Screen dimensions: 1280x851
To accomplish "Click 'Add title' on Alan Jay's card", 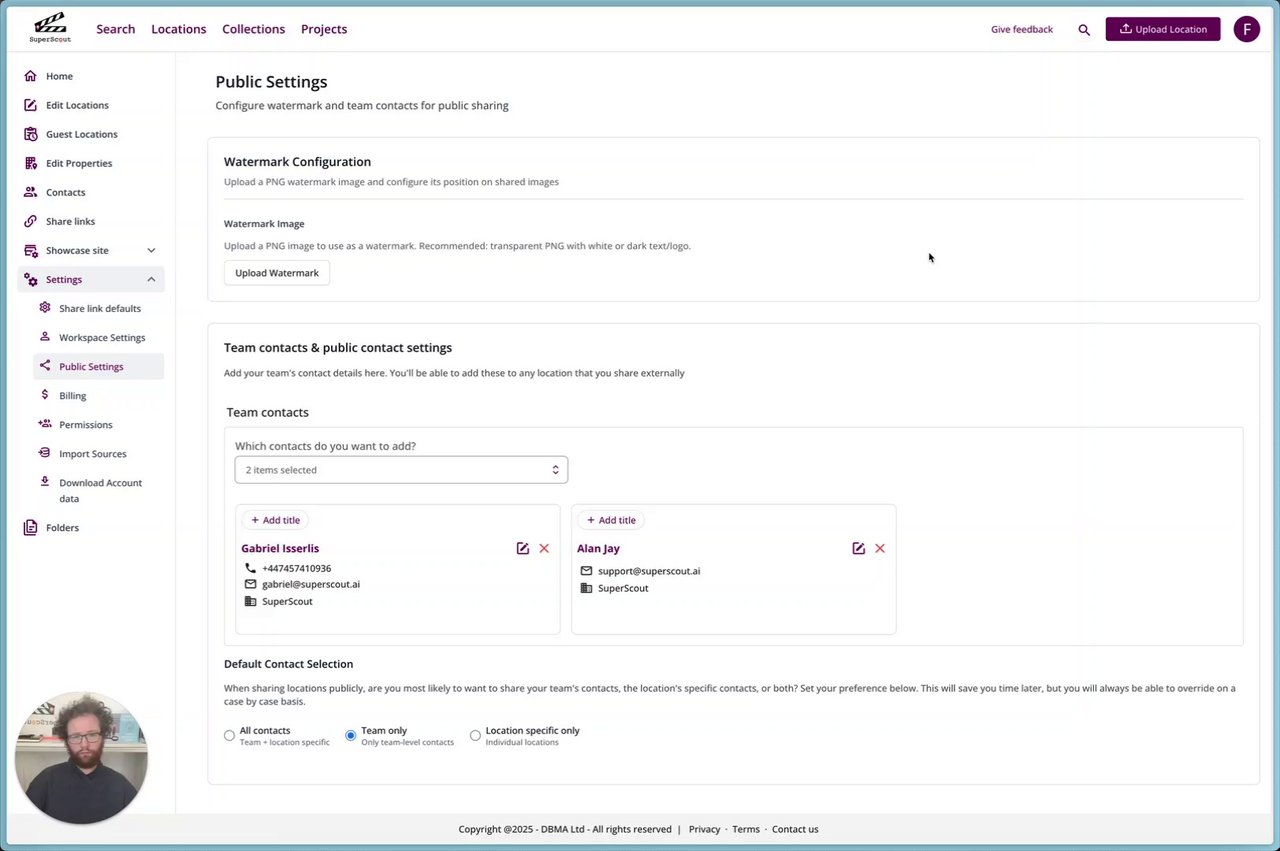I will pos(611,520).
